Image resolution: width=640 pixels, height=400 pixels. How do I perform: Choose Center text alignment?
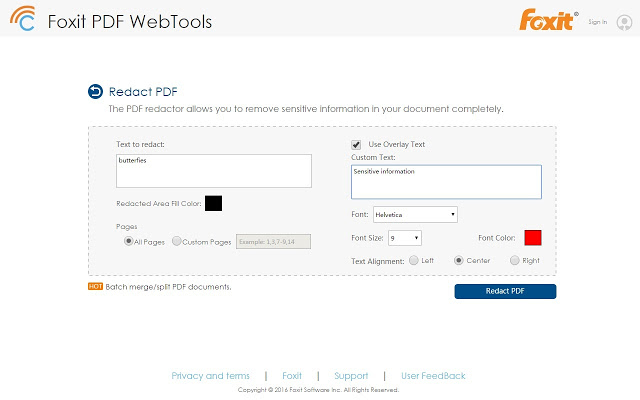click(459, 261)
